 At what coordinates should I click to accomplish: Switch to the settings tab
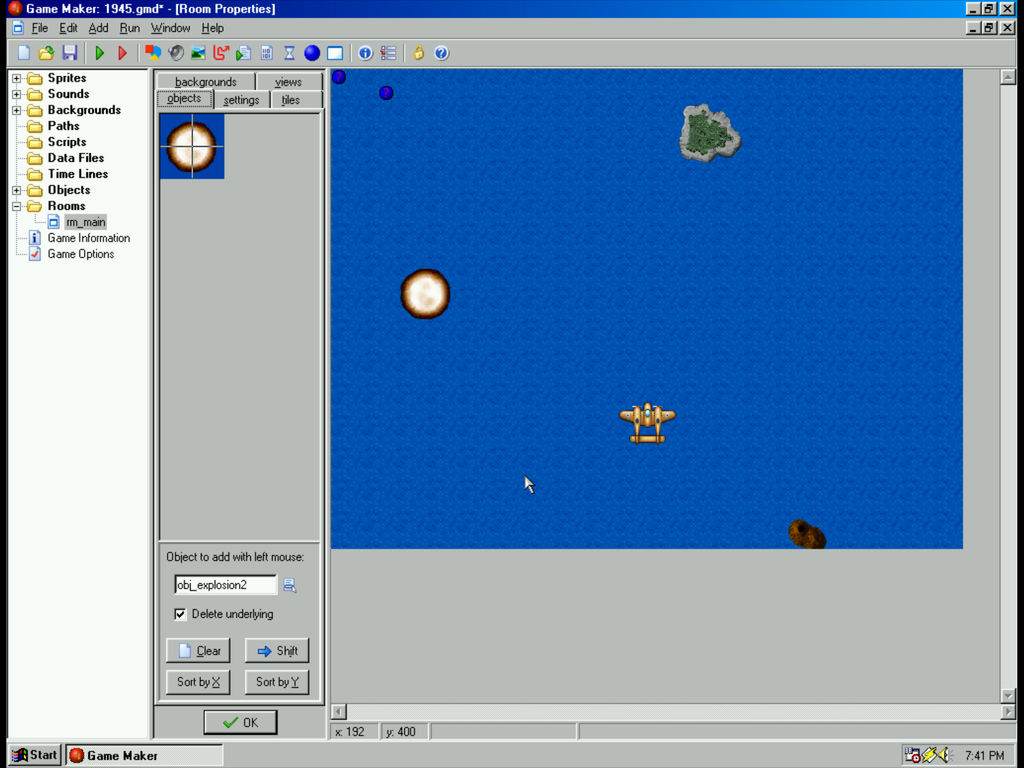(241, 100)
